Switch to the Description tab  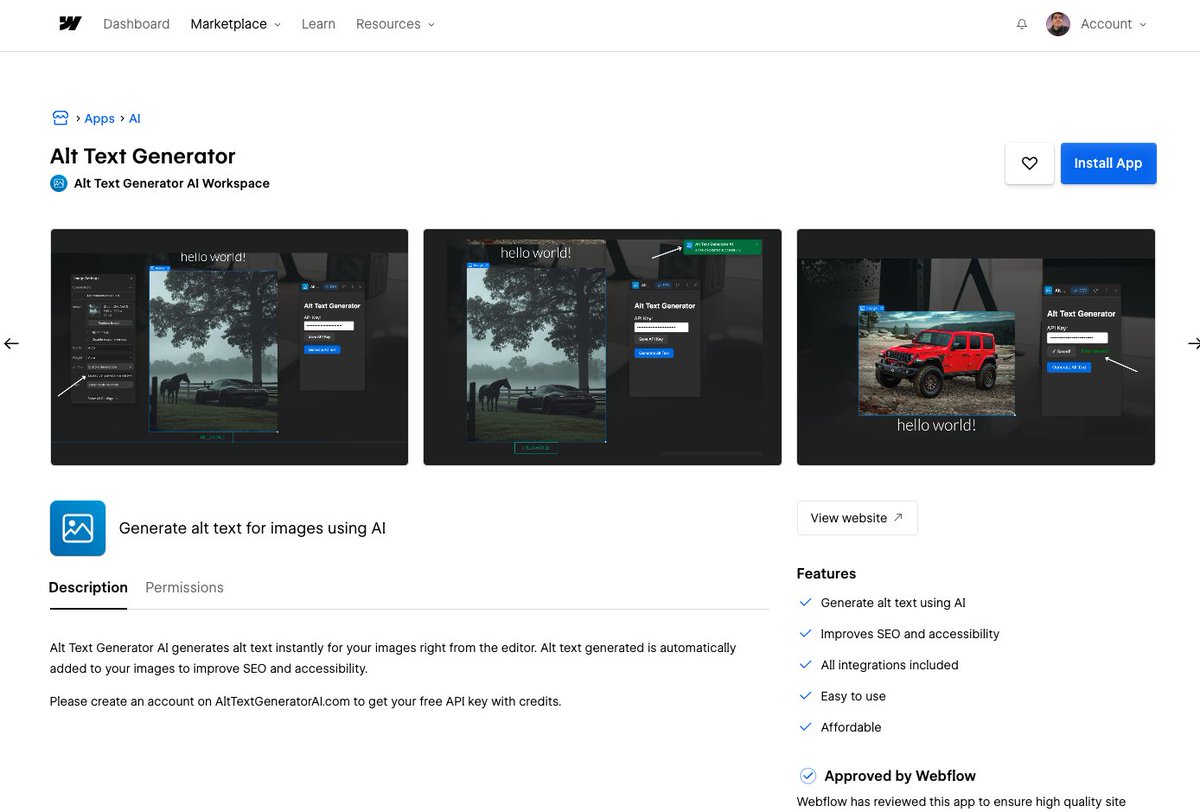point(88,588)
